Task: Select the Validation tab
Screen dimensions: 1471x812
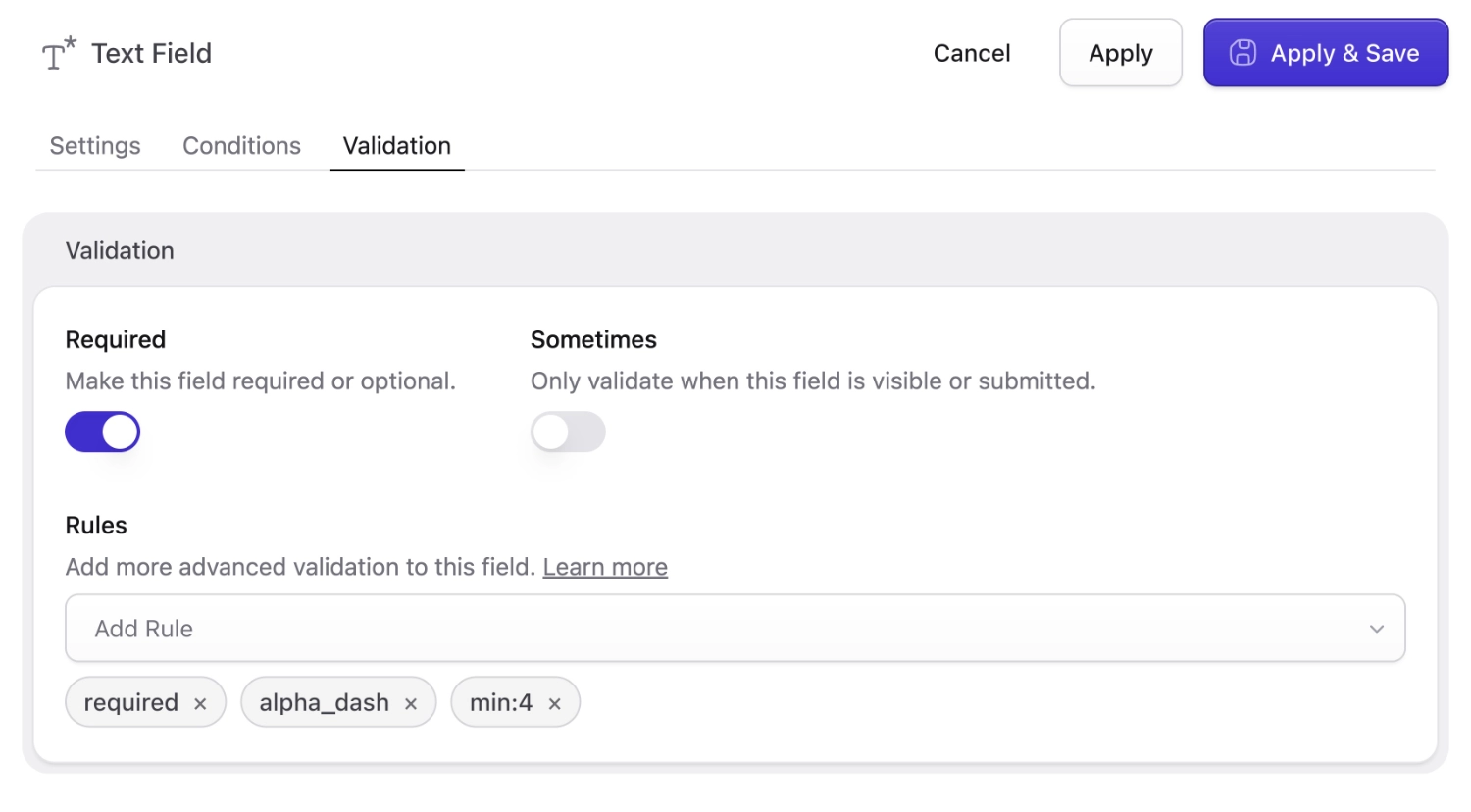Action: pyautogui.click(x=396, y=145)
